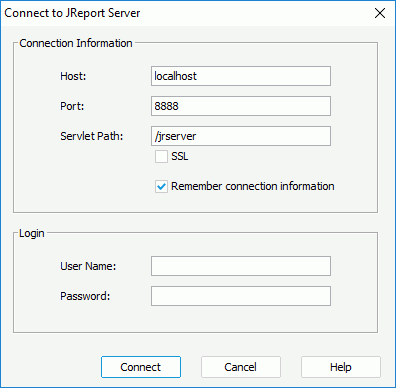Select the Servlet Path input field
The image size is (396, 388).
click(x=241, y=136)
